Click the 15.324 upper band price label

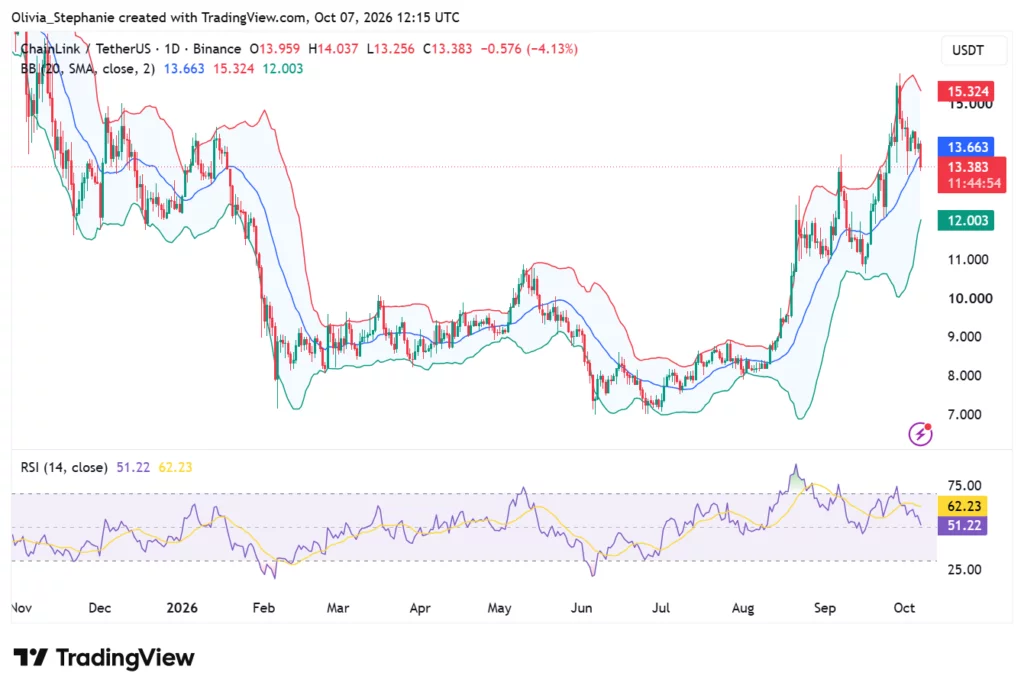[966, 91]
